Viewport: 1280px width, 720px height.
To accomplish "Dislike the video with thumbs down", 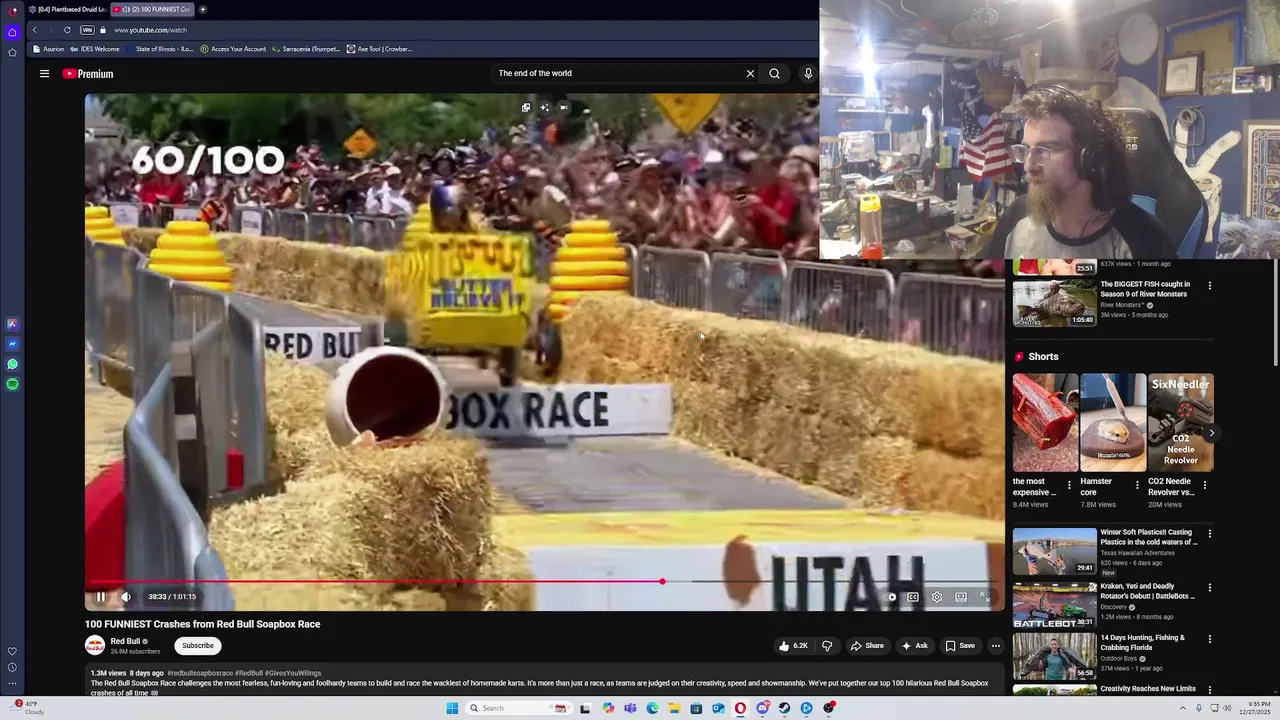I will 827,646.
